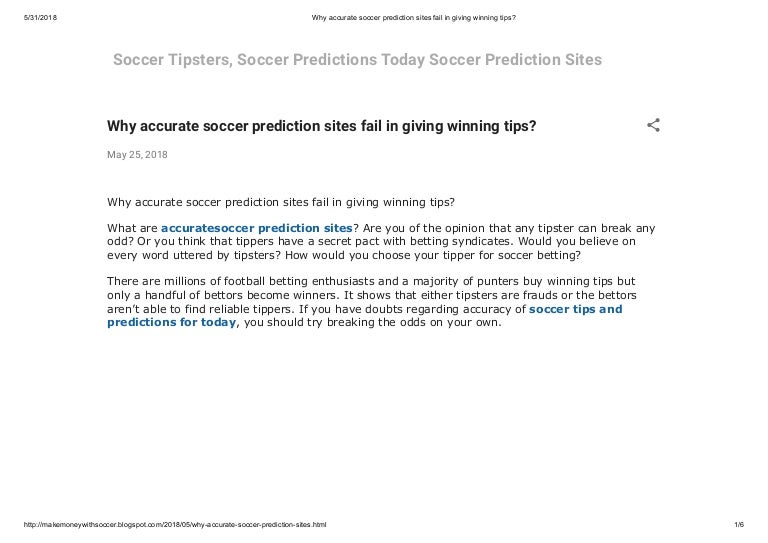This screenshot has height=543, width=768.
Task: Click the "May 25, 2018" post date
Action: pyautogui.click(x=137, y=155)
